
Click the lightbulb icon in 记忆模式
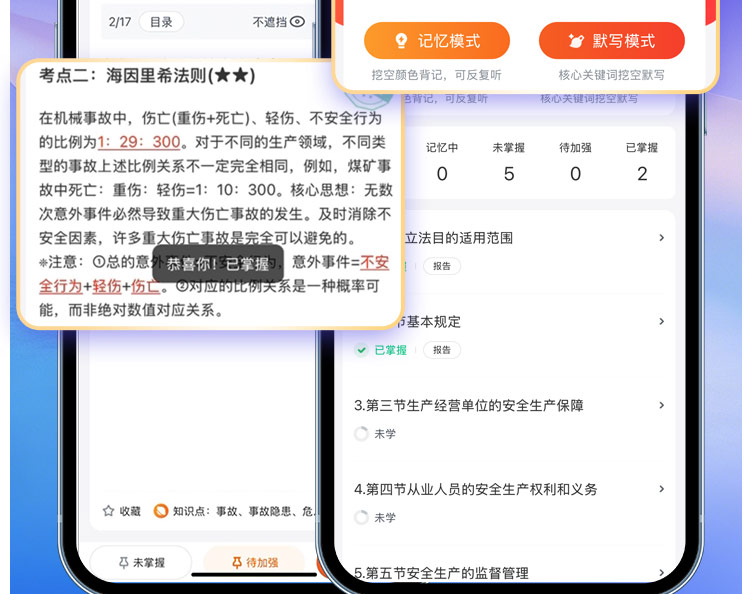pyautogui.click(x=402, y=41)
